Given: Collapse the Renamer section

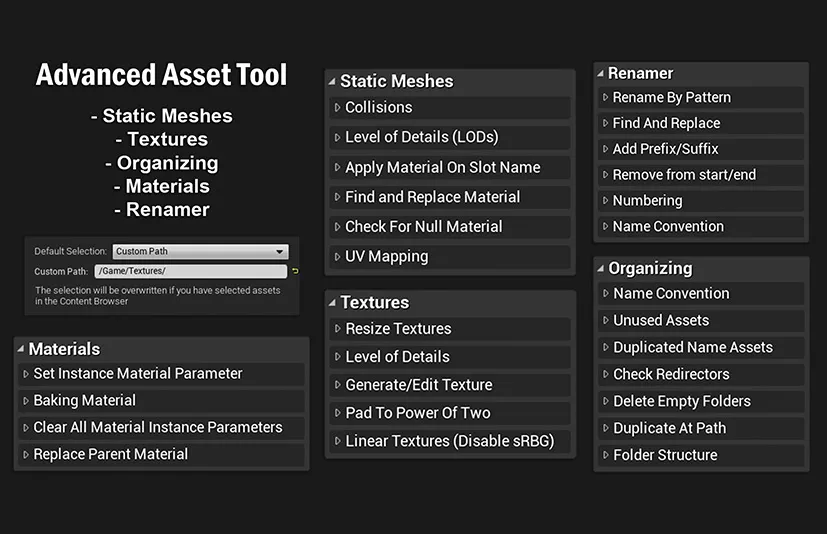Looking at the screenshot, I should (600, 74).
